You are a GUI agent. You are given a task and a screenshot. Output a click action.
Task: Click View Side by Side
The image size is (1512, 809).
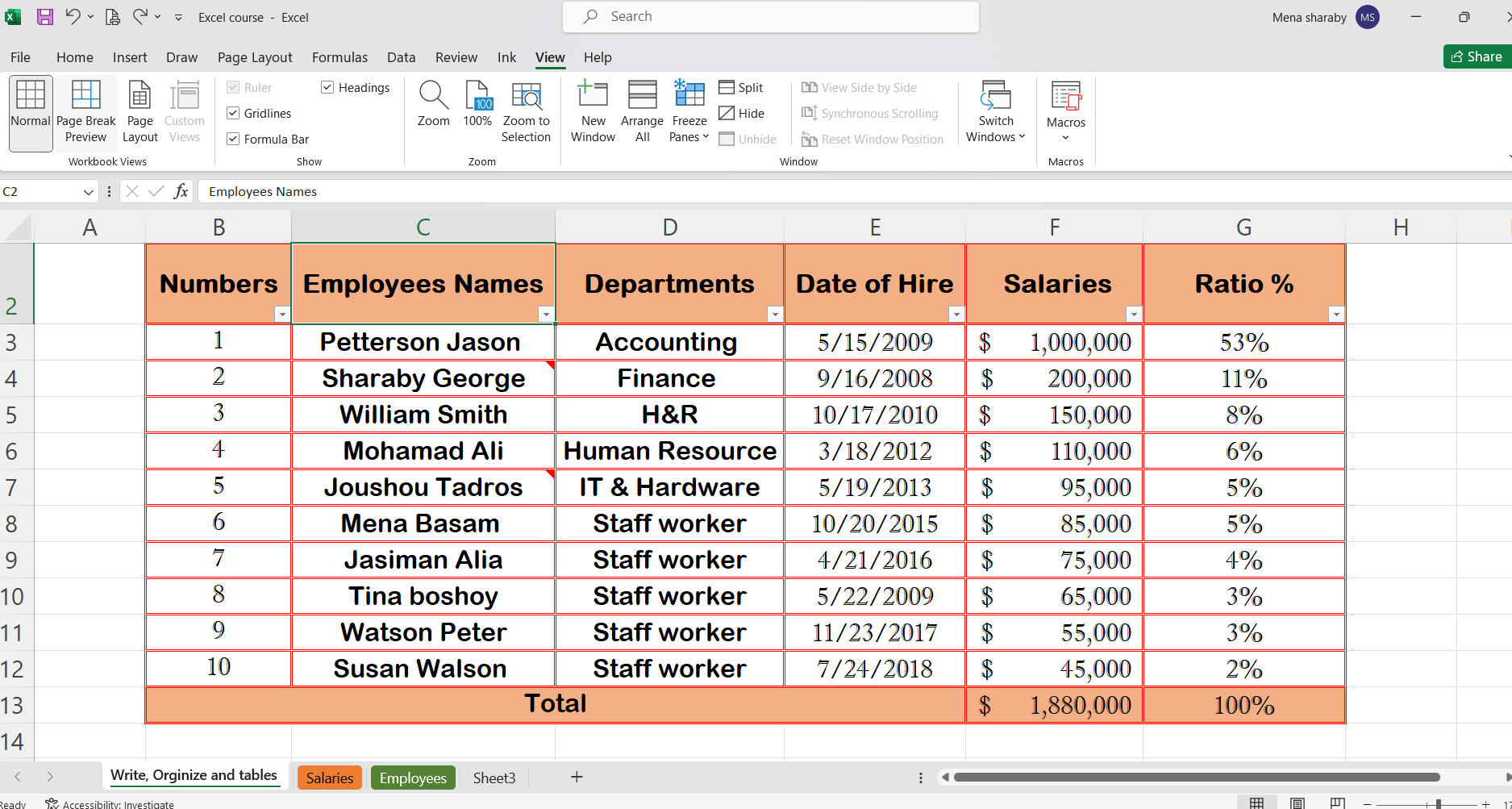click(x=859, y=87)
